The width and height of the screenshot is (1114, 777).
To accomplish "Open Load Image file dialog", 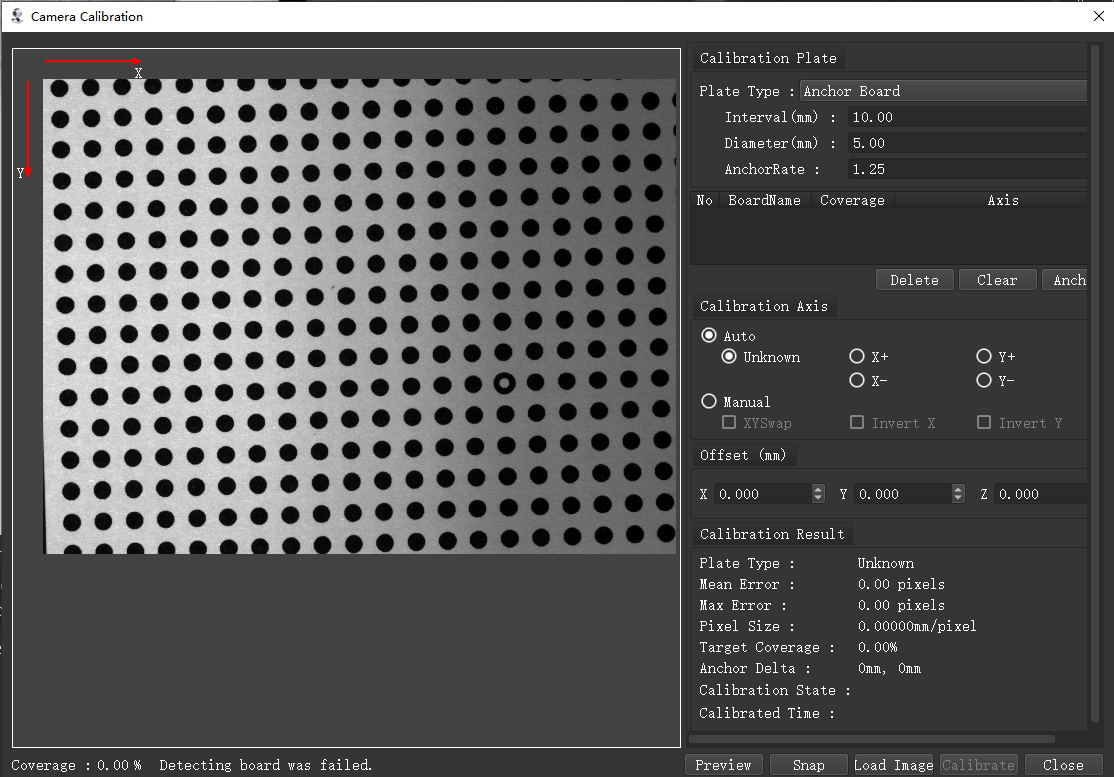I will (893, 765).
